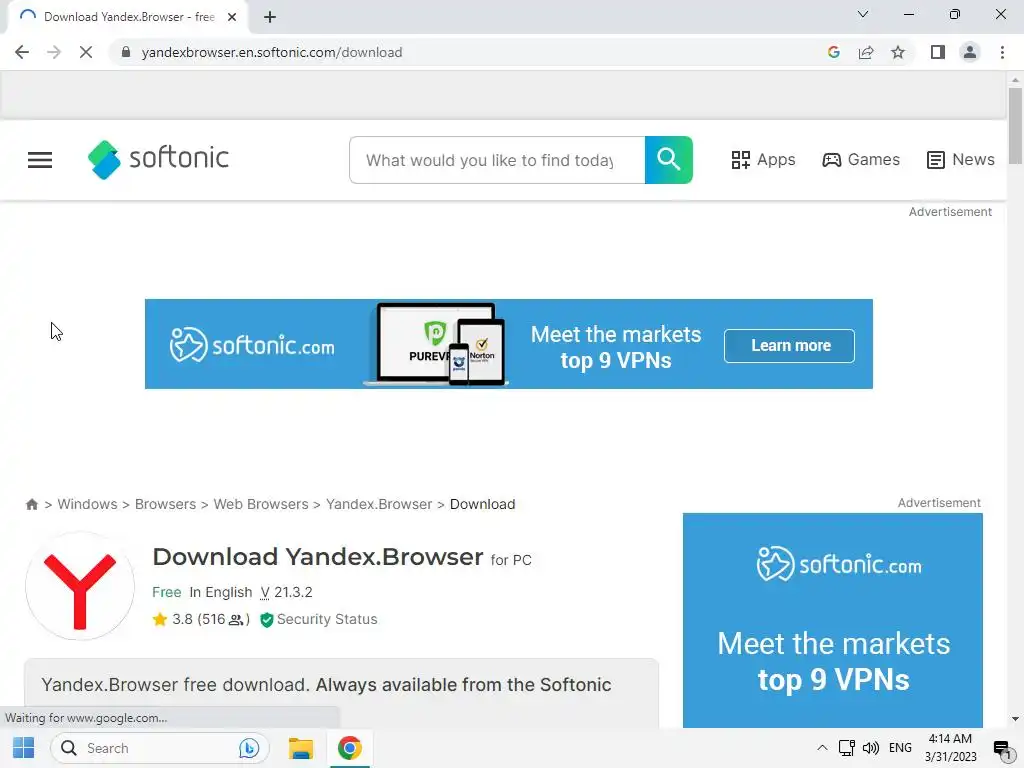Click the In English label

221,592
